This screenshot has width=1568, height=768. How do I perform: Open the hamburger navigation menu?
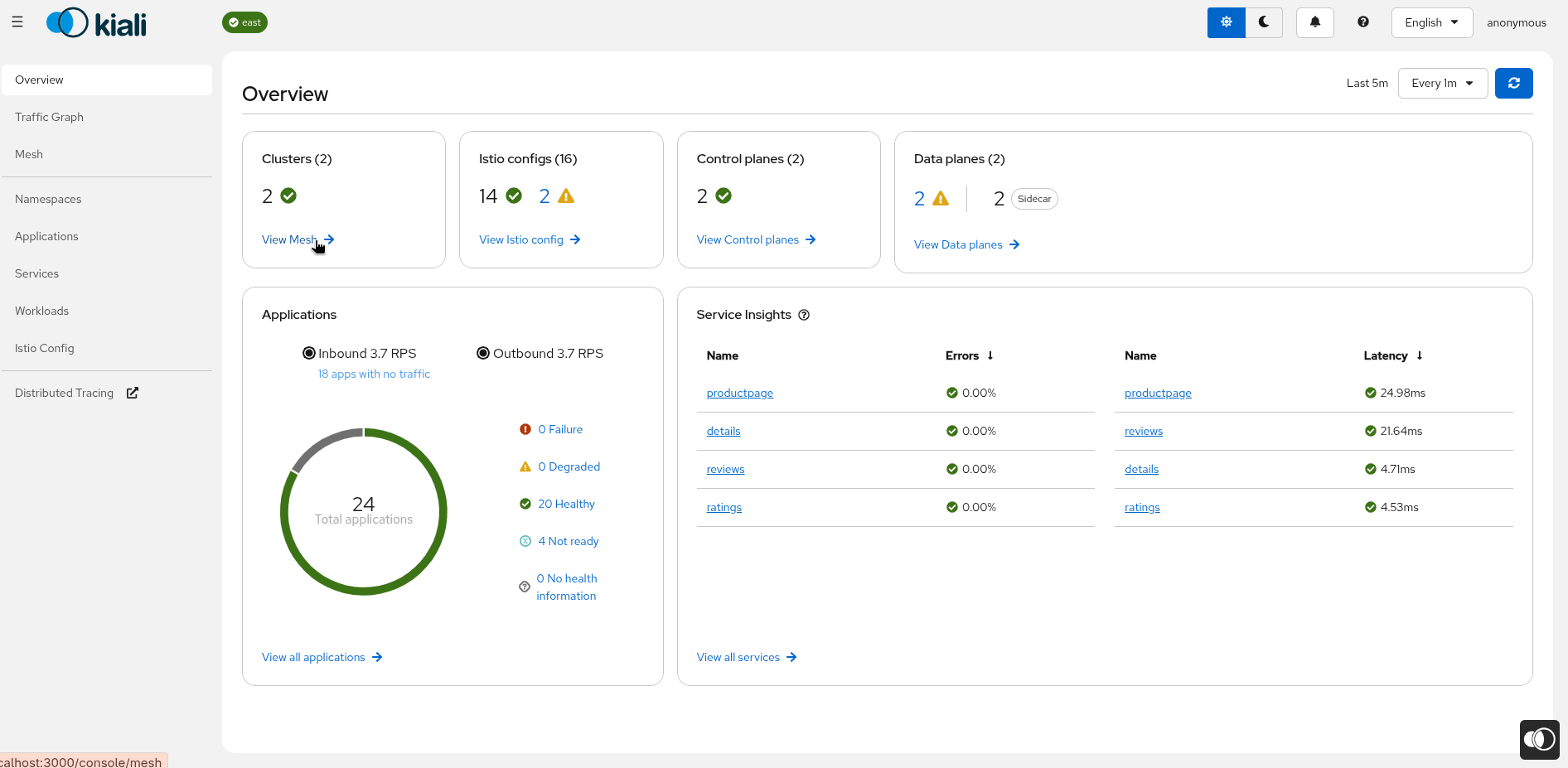(x=17, y=22)
